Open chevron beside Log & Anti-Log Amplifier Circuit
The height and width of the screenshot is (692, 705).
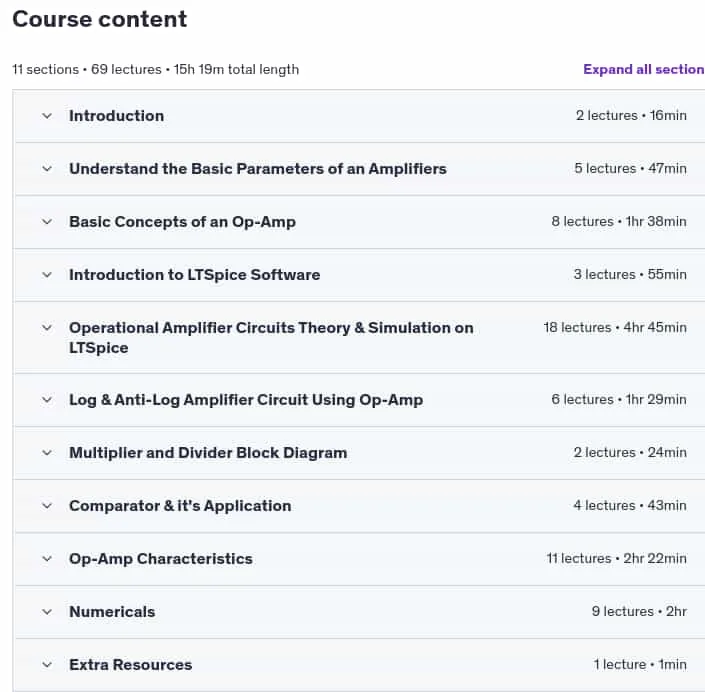click(47, 400)
